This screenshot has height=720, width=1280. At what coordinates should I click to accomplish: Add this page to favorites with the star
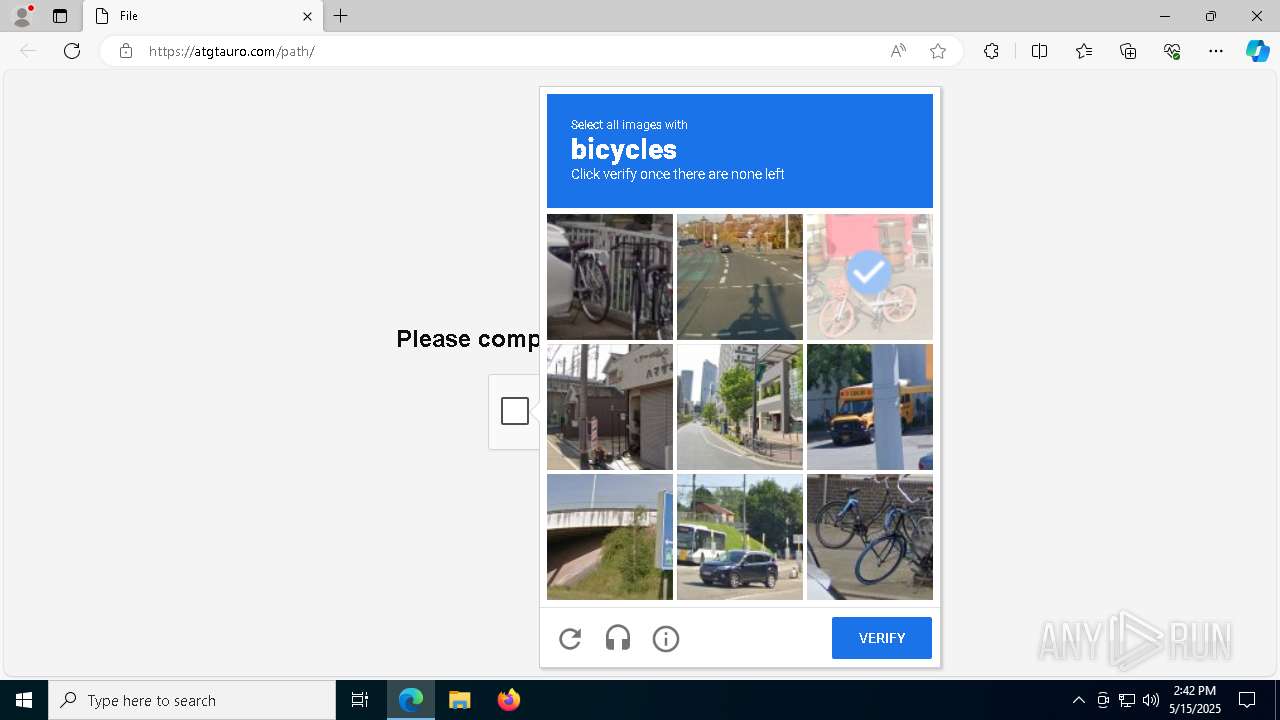(938, 51)
